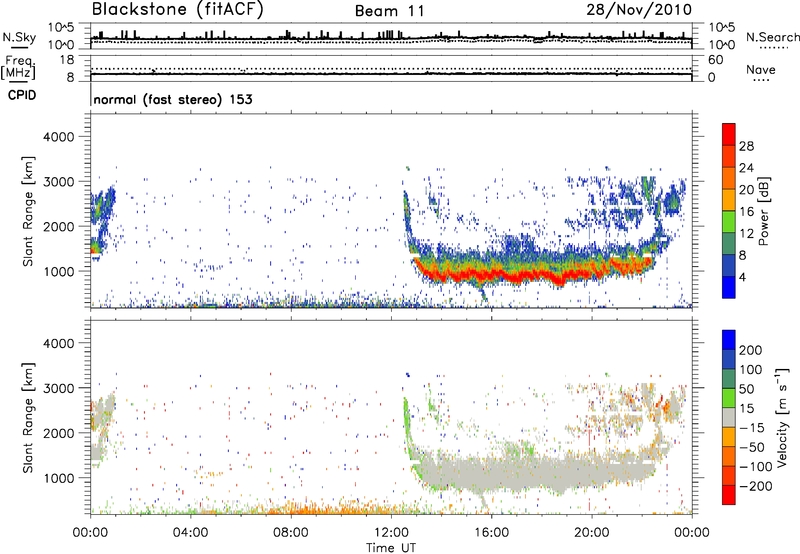Image resolution: width=800 pixels, height=554 pixels.
Task: Click the 12:00 time axis tick label
Action: pos(391,532)
